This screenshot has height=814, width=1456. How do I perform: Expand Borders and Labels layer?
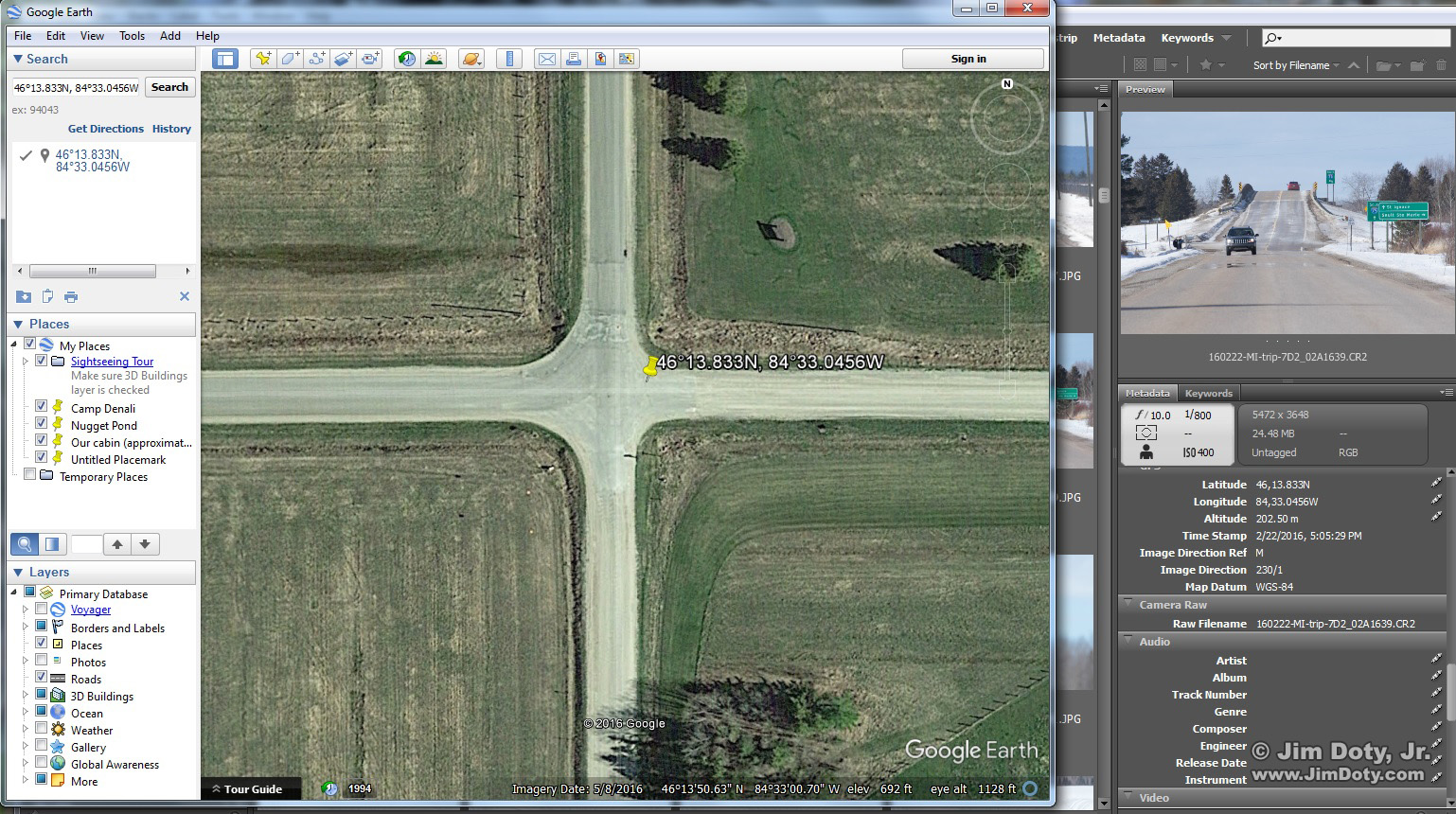[x=26, y=627]
